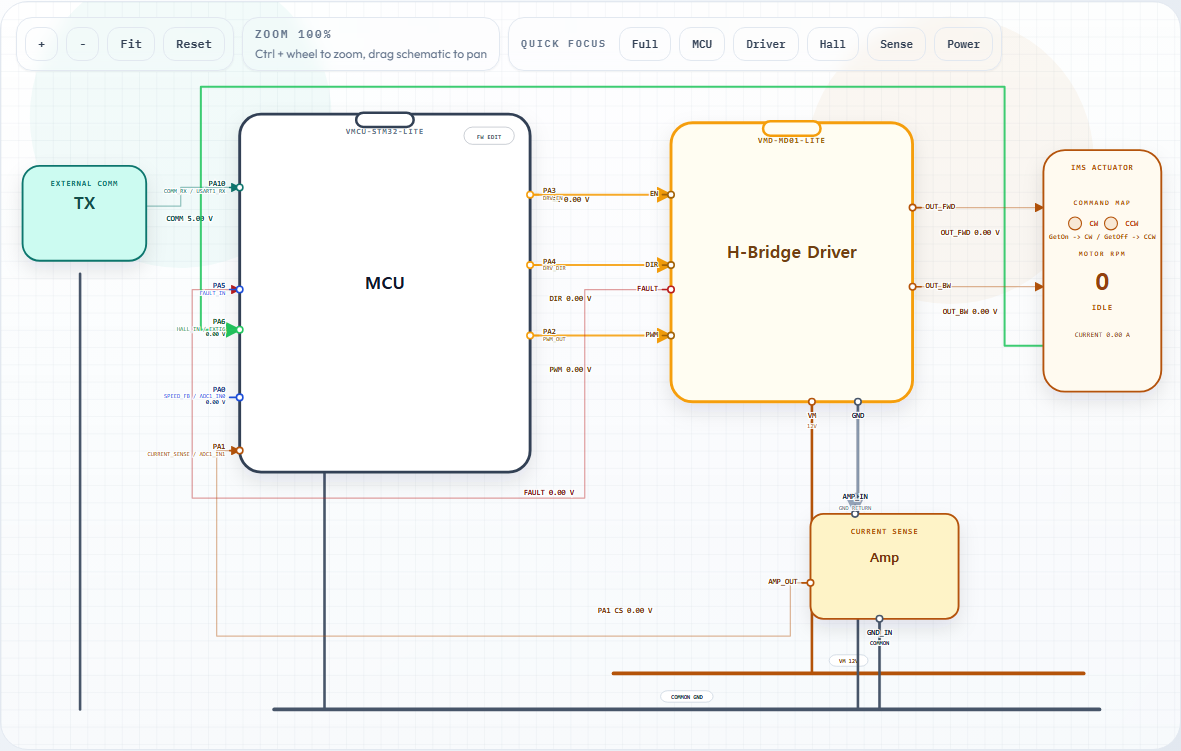Zoom out with the minus button

tap(83, 44)
